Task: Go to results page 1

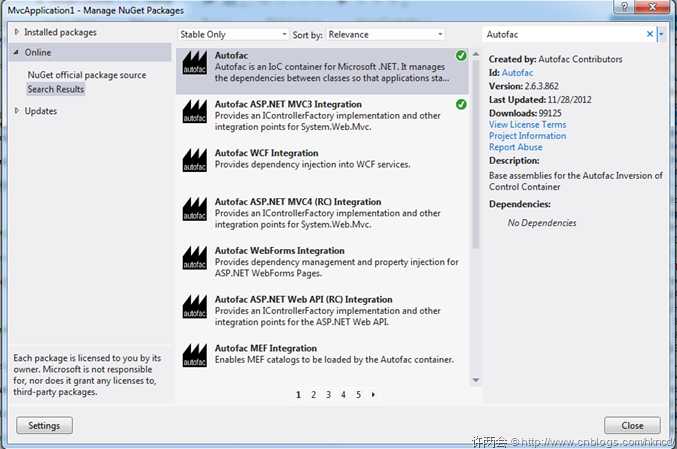Action: pos(298,395)
